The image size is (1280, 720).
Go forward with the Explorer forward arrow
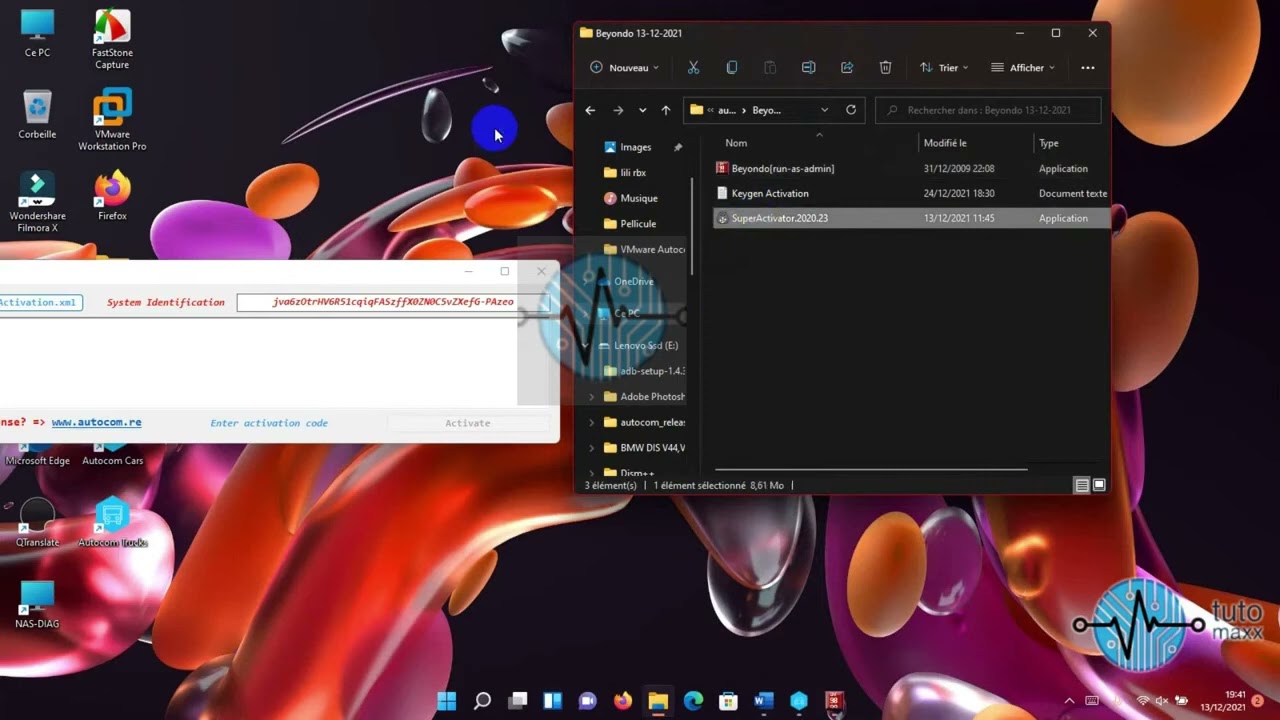(x=618, y=110)
